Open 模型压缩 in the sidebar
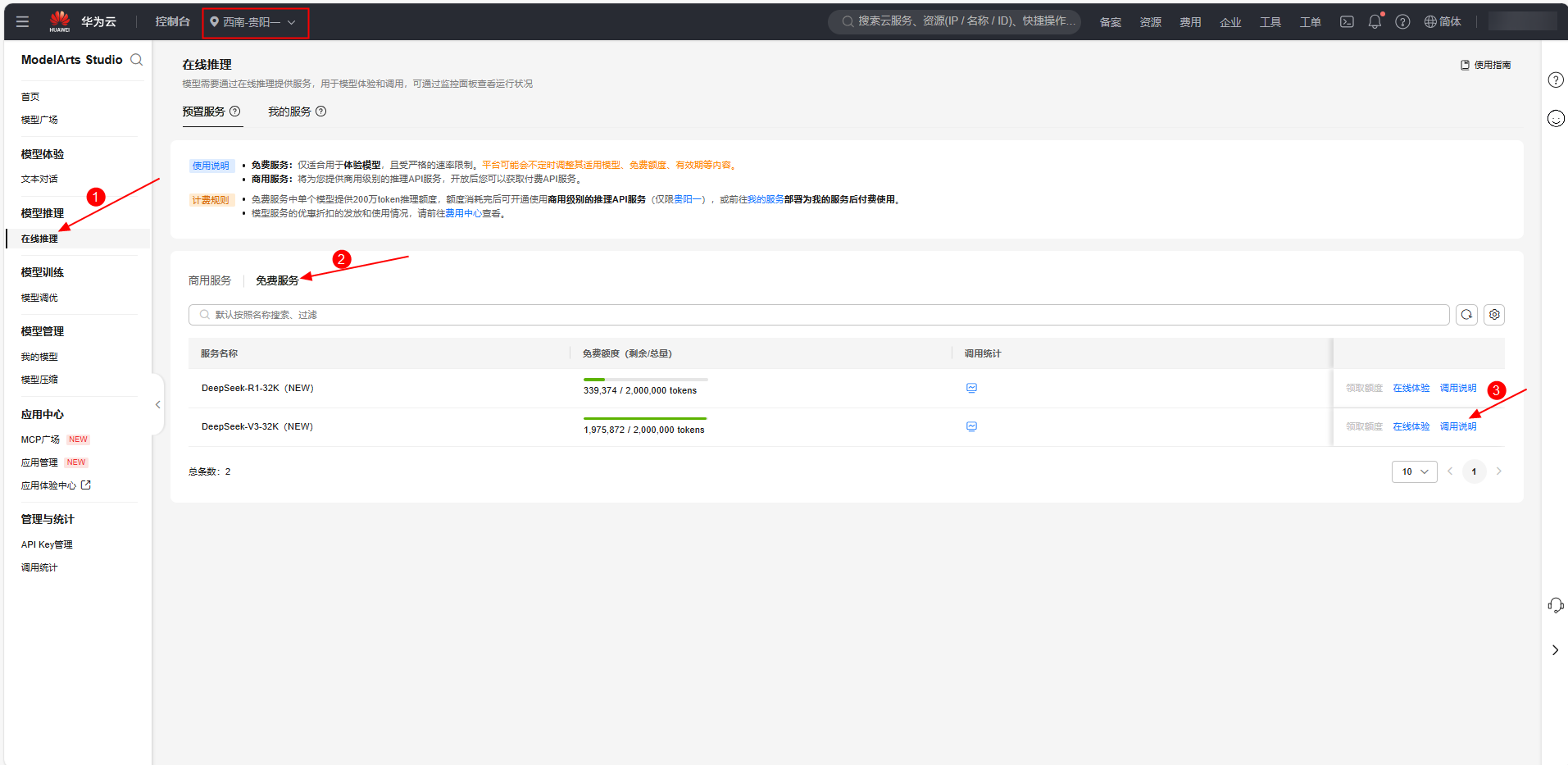 coord(39,380)
